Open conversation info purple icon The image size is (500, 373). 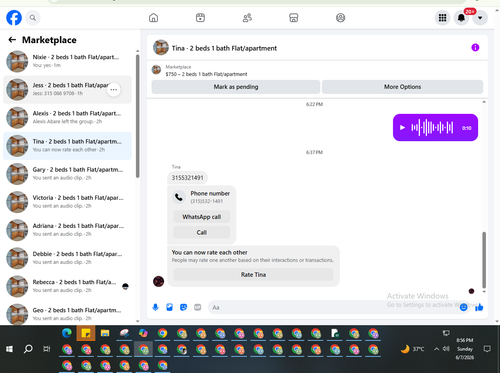475,48
